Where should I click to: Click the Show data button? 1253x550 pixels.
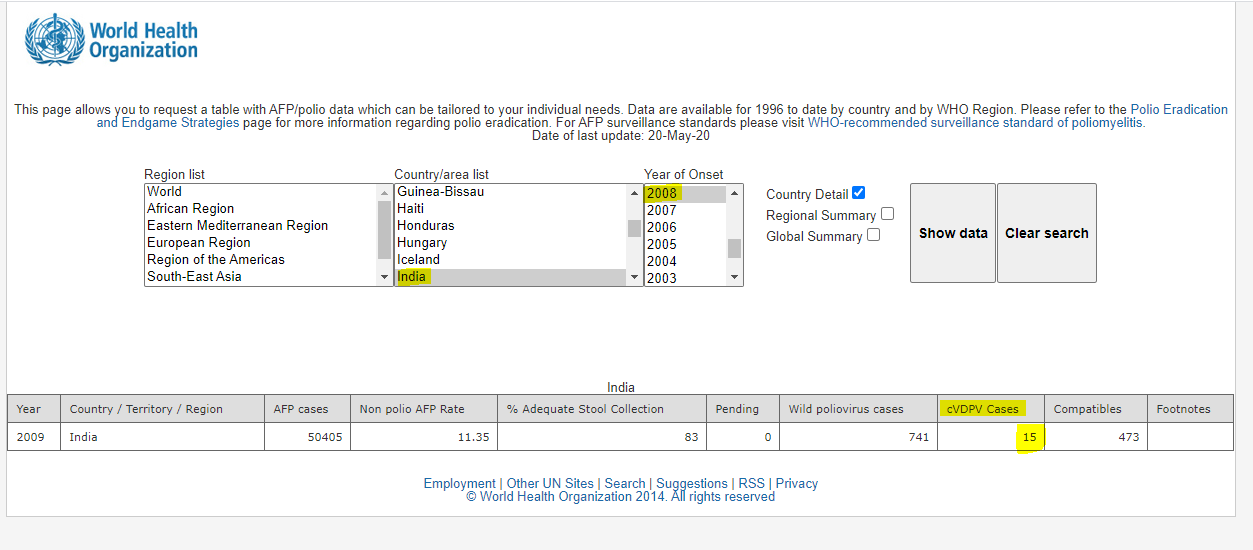coord(953,233)
